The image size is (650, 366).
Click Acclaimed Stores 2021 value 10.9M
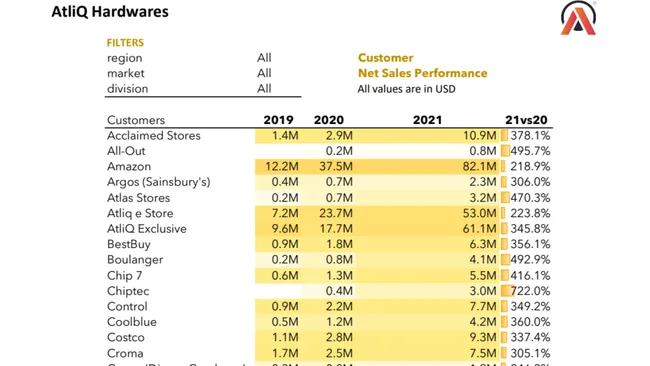(479, 136)
